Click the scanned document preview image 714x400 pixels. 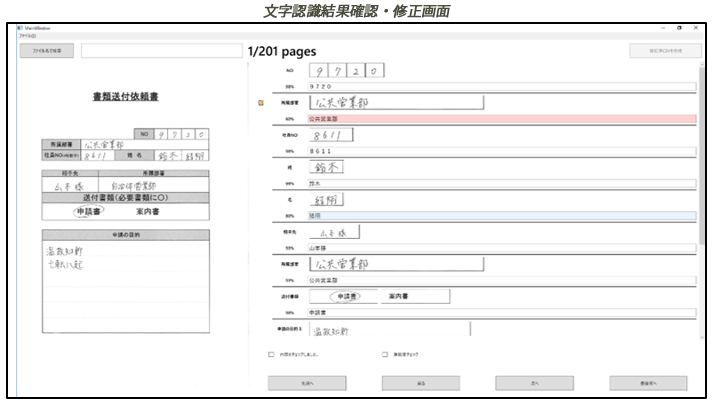pyautogui.click(x=126, y=212)
